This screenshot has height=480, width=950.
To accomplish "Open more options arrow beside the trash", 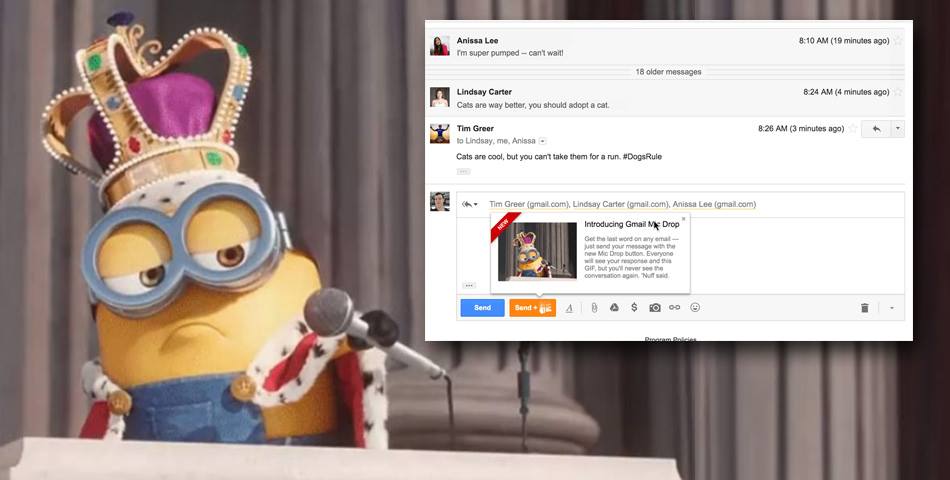I will pyautogui.click(x=892, y=308).
